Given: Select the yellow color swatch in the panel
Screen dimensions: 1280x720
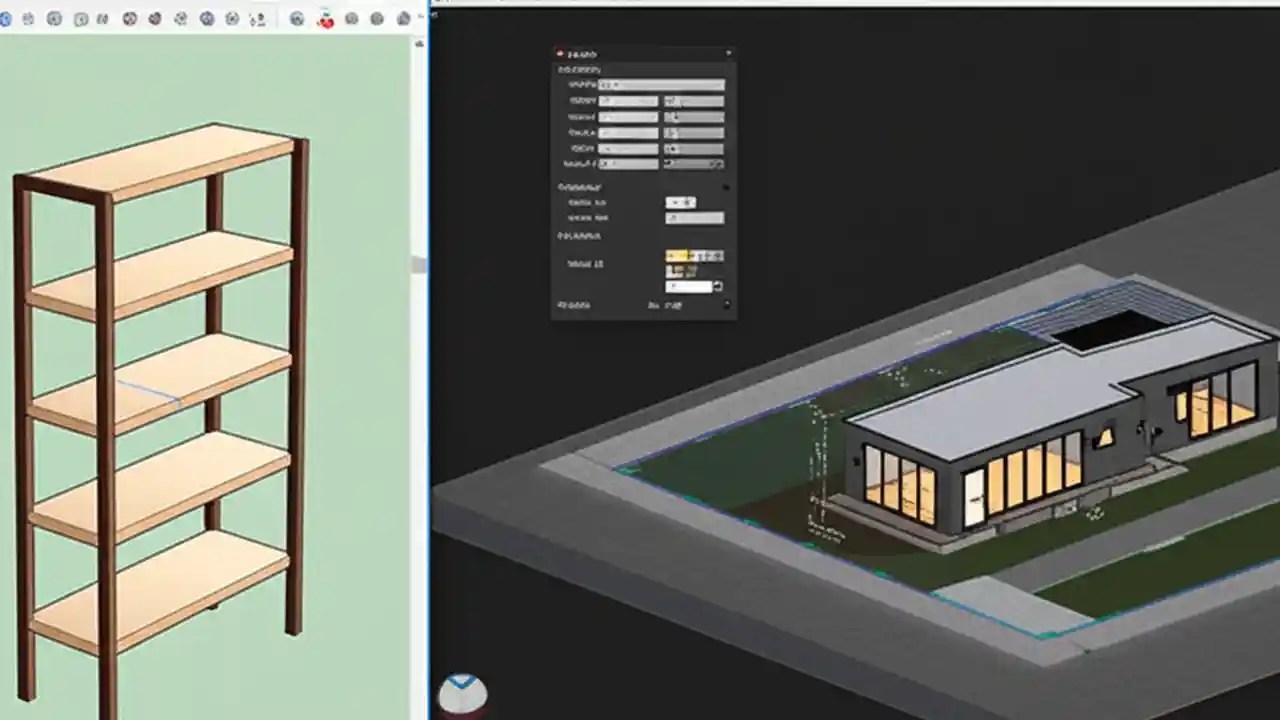Looking at the screenshot, I should coord(678,255).
